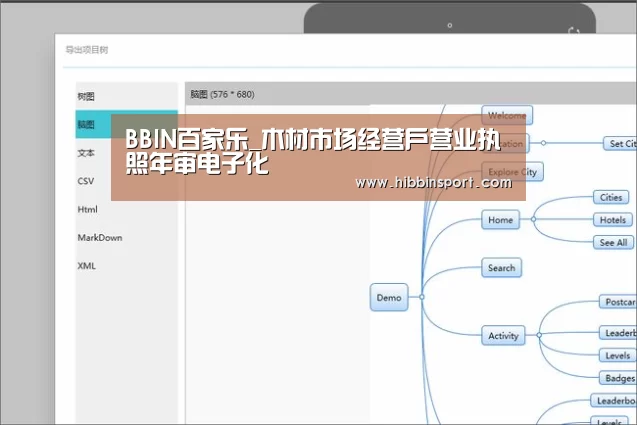Collapse the Activity node branch circle

pyautogui.click(x=539, y=335)
